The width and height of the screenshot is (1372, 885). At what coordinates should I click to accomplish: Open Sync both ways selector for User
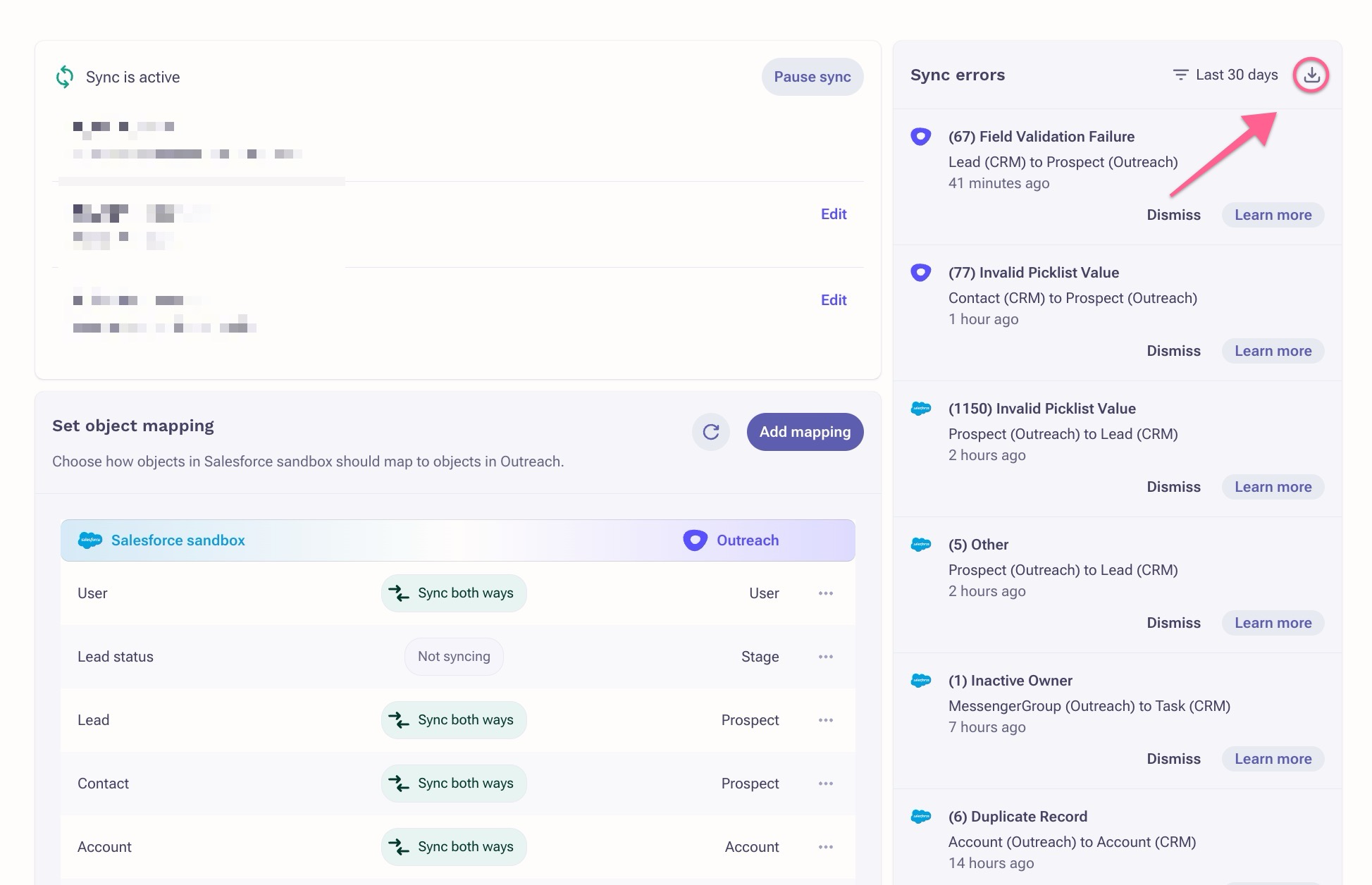(x=454, y=593)
